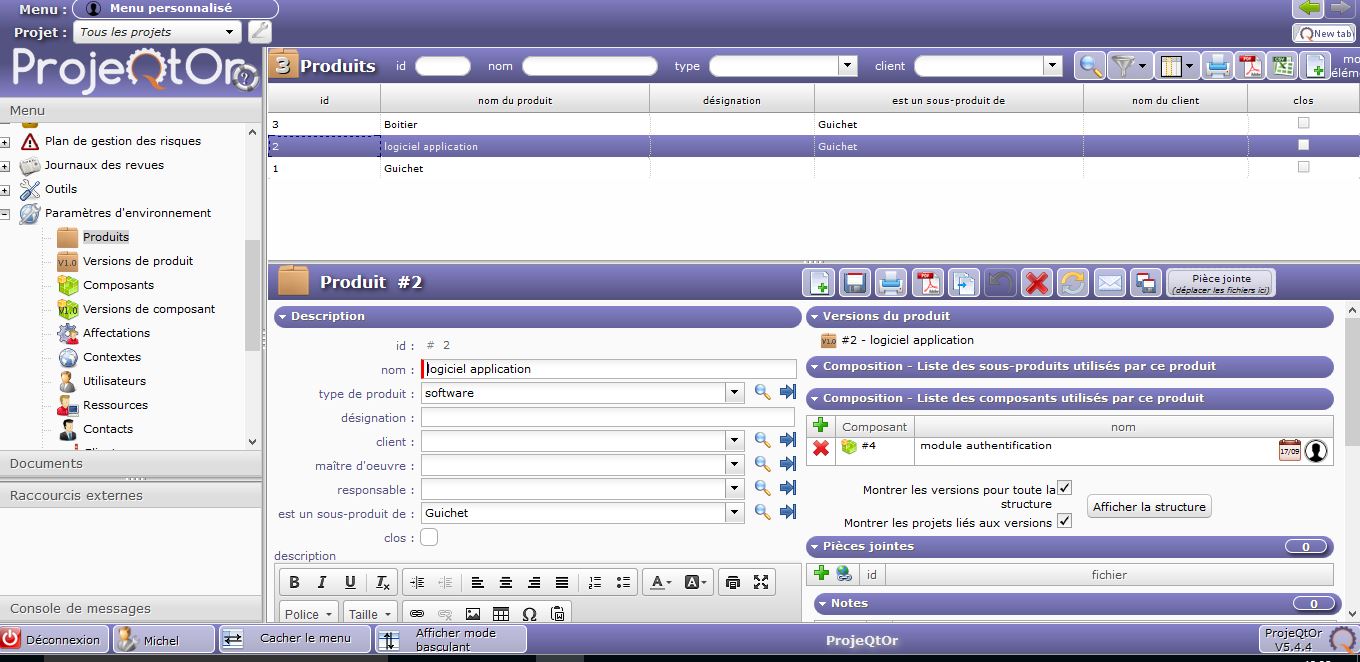1360x662 pixels.
Task: Open the type de produit dropdown
Action: [x=735, y=393]
